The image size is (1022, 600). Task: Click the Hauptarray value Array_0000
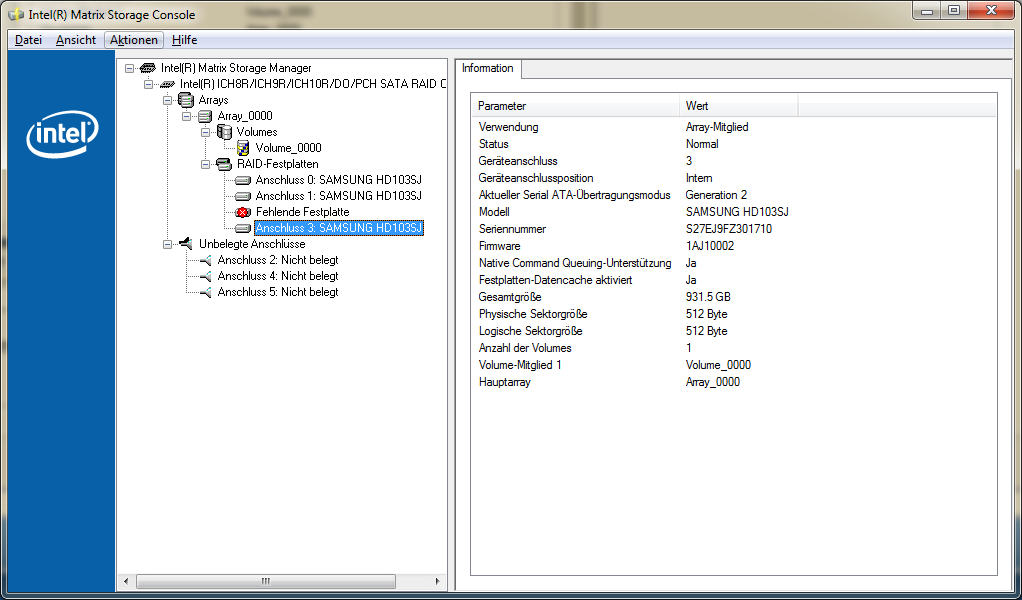point(712,382)
